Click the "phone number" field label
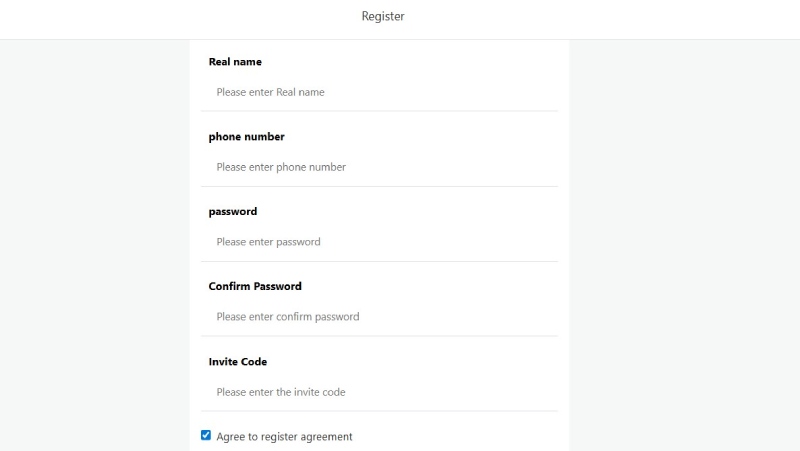The height and width of the screenshot is (451, 800). [x=246, y=137]
